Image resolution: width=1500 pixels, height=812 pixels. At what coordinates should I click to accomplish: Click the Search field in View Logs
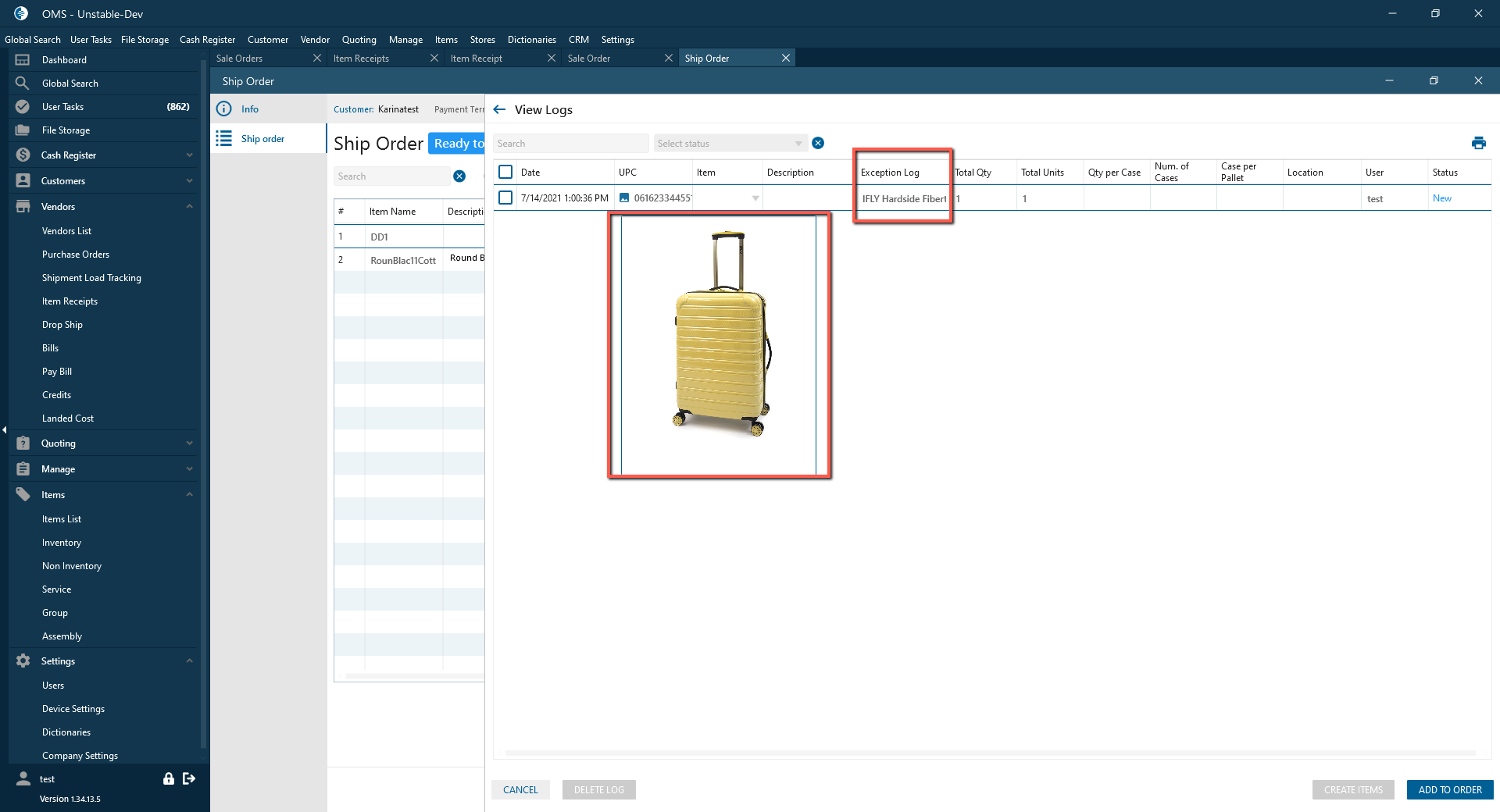(570, 144)
